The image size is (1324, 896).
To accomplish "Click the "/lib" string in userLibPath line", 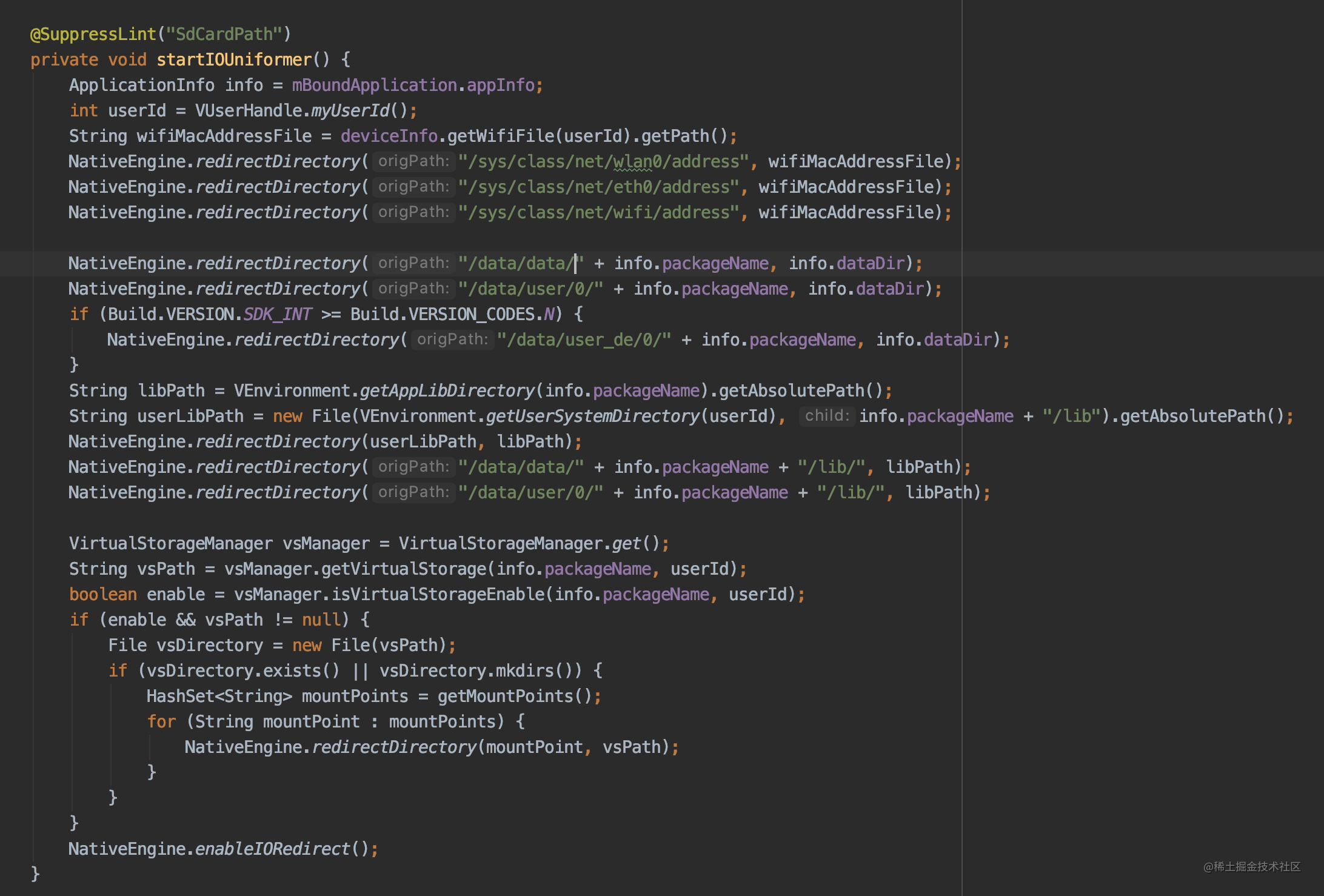I will tap(1071, 416).
